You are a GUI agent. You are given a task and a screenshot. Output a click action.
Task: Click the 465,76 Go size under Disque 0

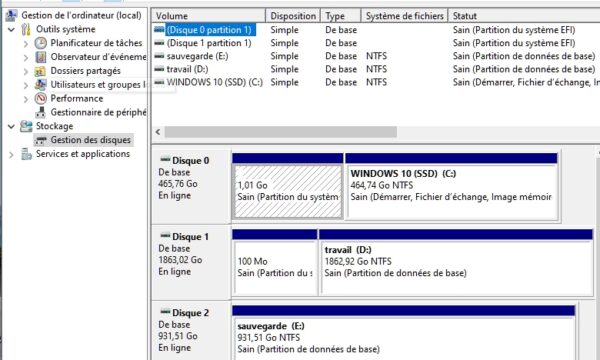coord(178,184)
